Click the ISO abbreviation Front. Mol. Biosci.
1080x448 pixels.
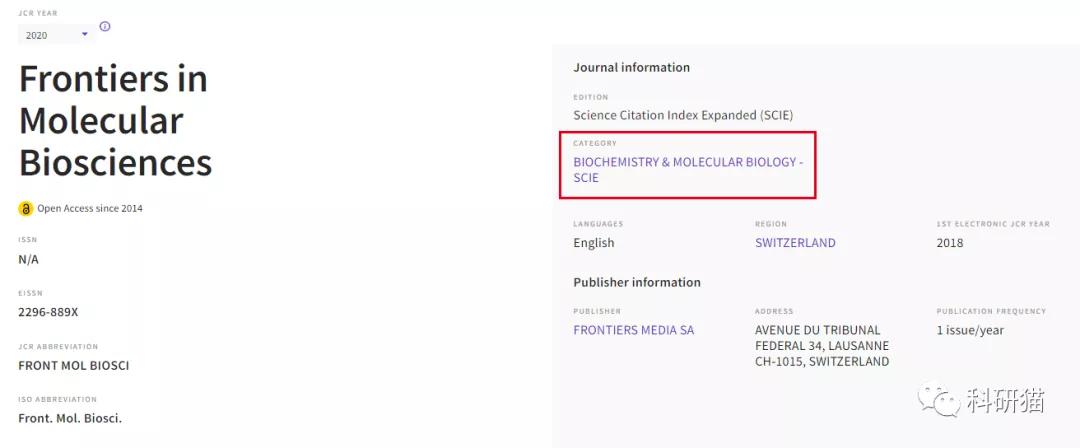pos(70,418)
